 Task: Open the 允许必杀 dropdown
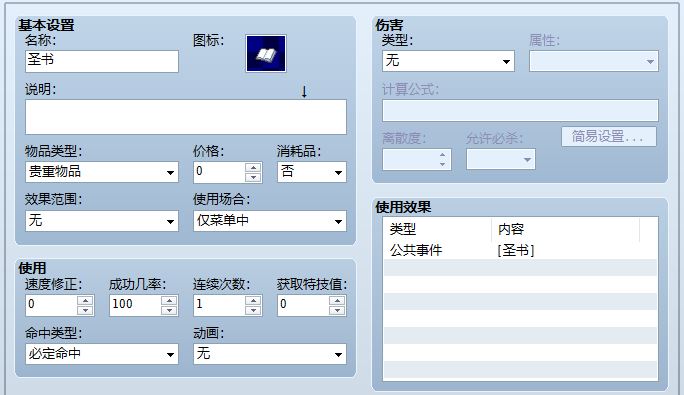tap(500, 159)
